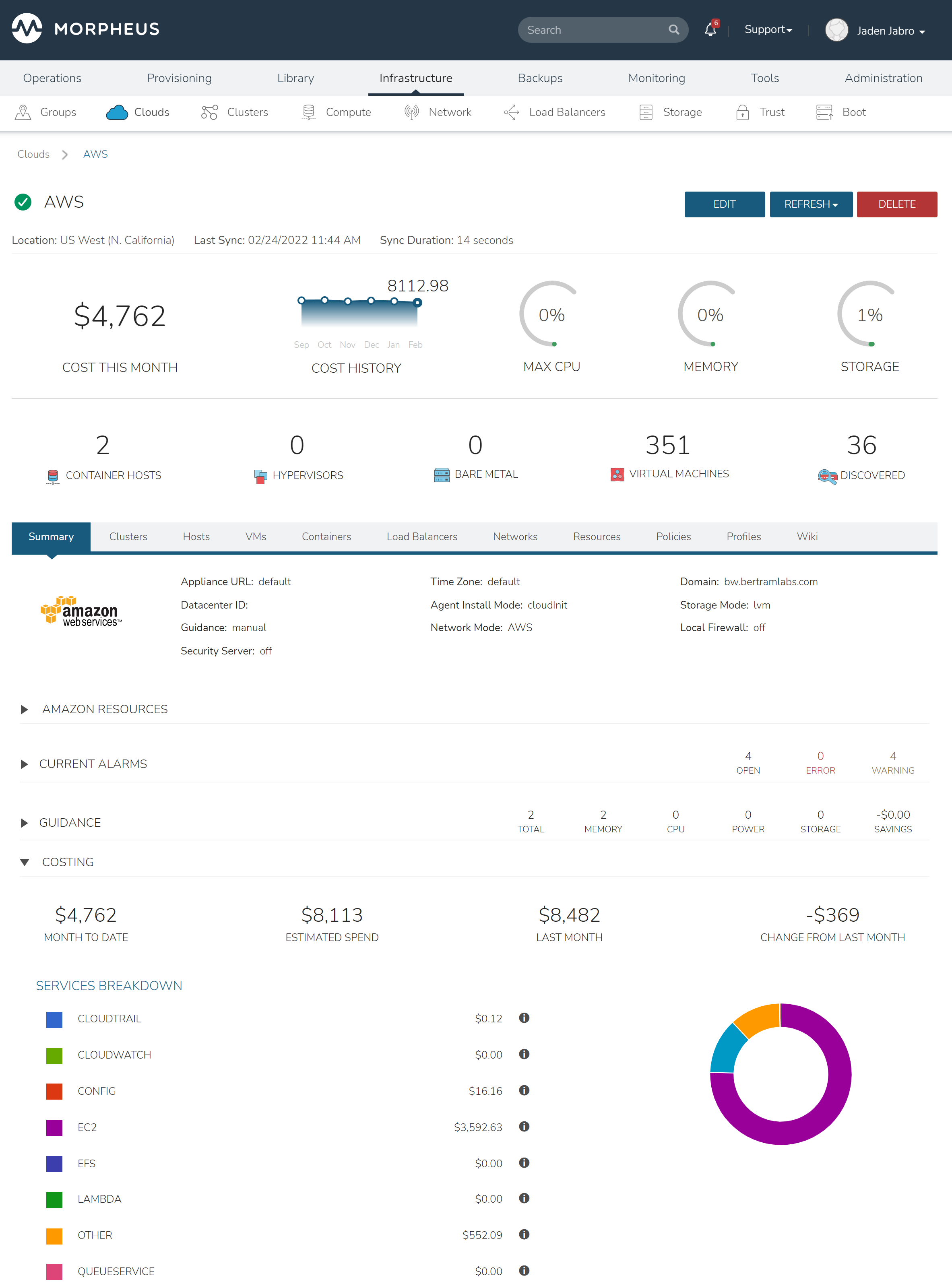The image size is (952, 1288).
Task: Open the Storage icon
Action: (646, 112)
